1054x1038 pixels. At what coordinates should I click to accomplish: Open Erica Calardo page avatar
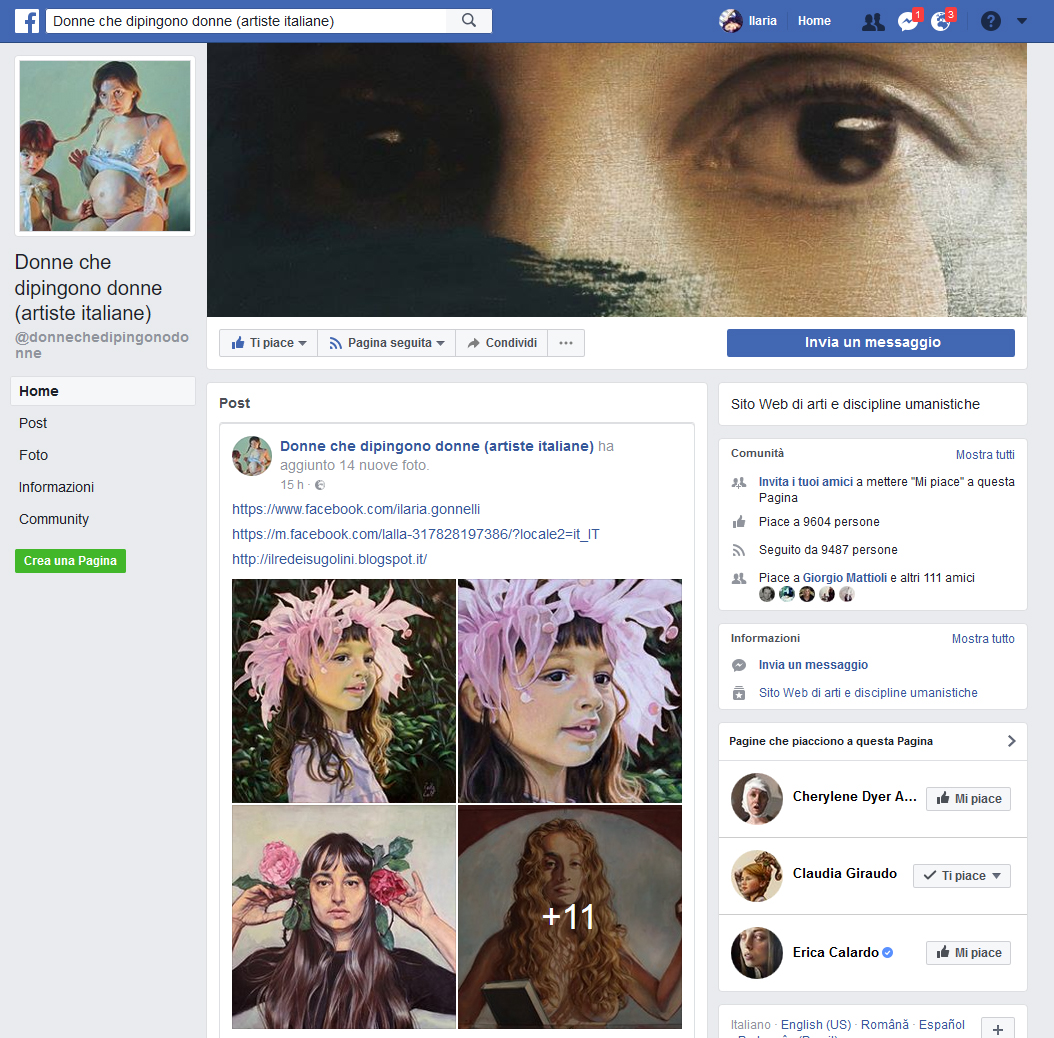pos(757,953)
